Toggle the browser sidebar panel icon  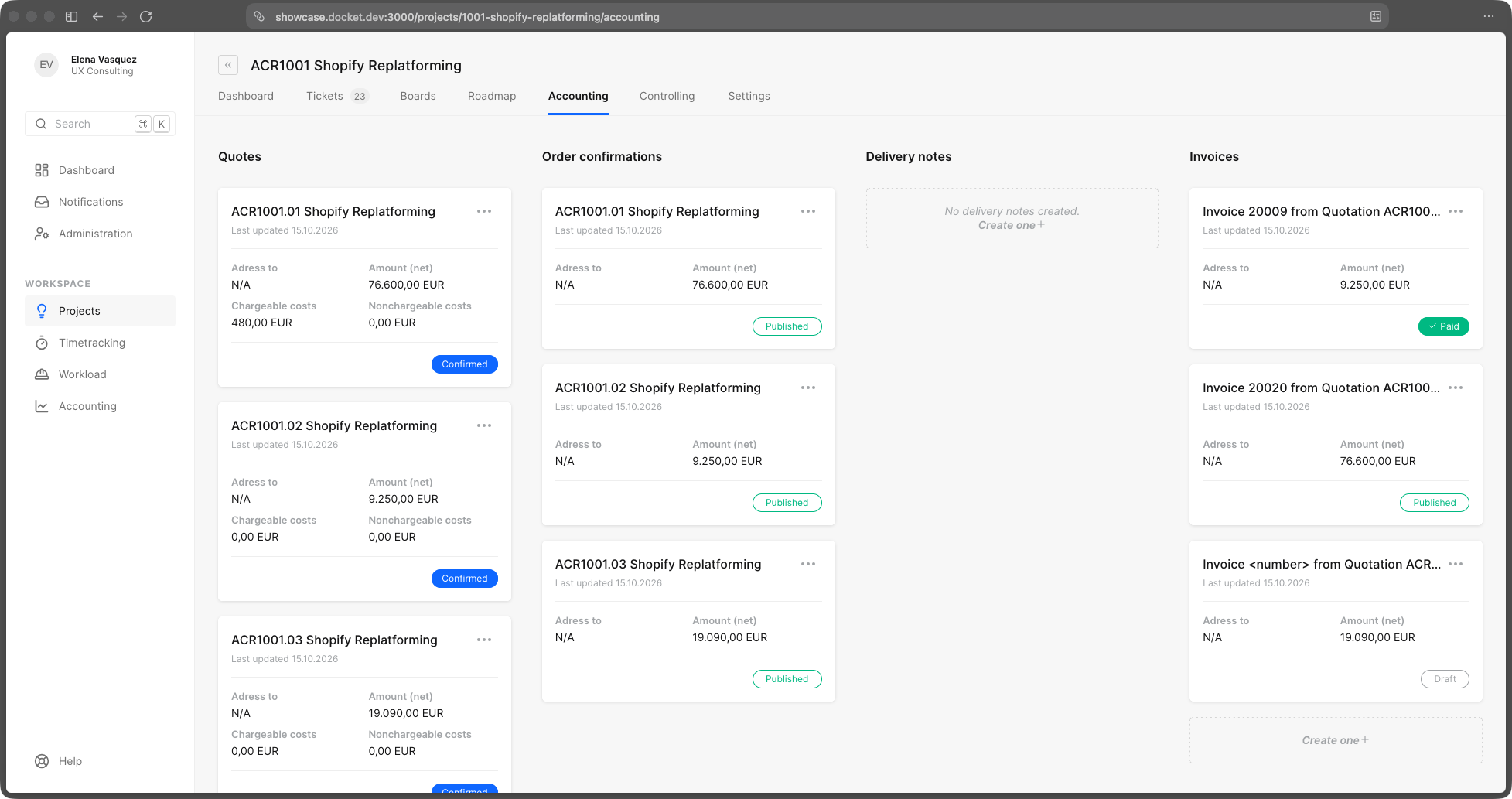[71, 16]
